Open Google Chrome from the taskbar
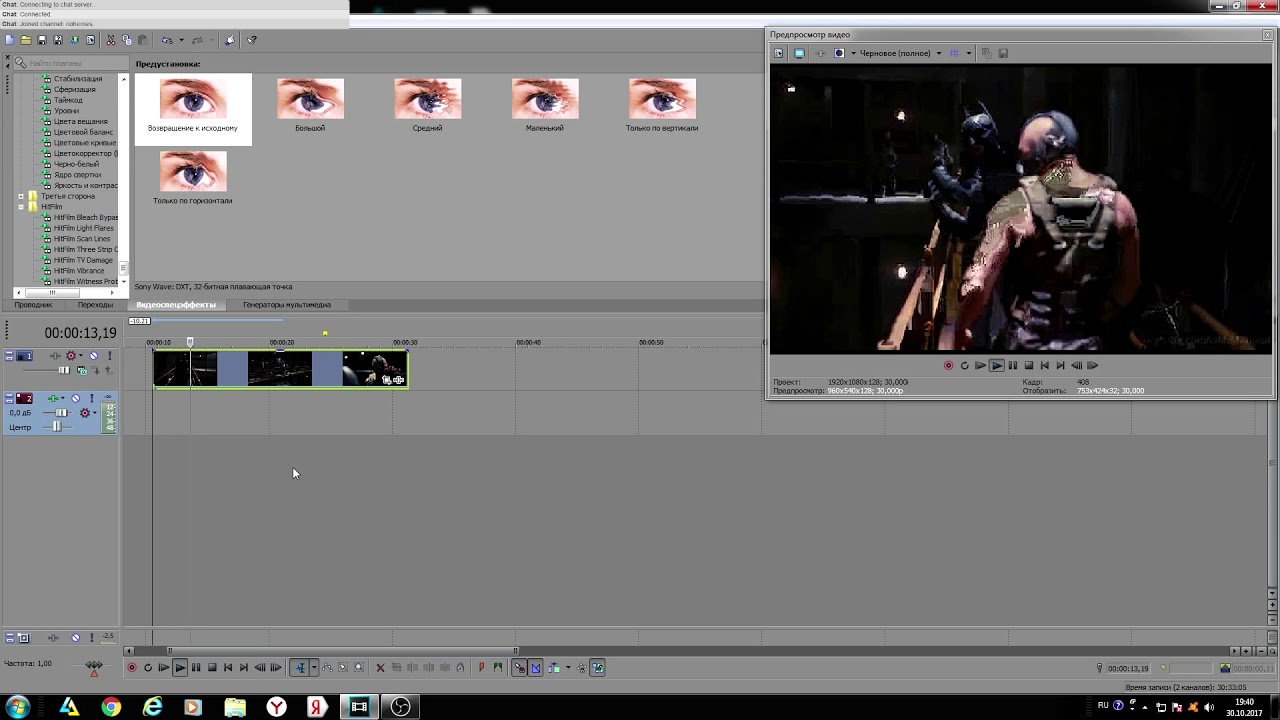The height and width of the screenshot is (720, 1280). point(111,707)
